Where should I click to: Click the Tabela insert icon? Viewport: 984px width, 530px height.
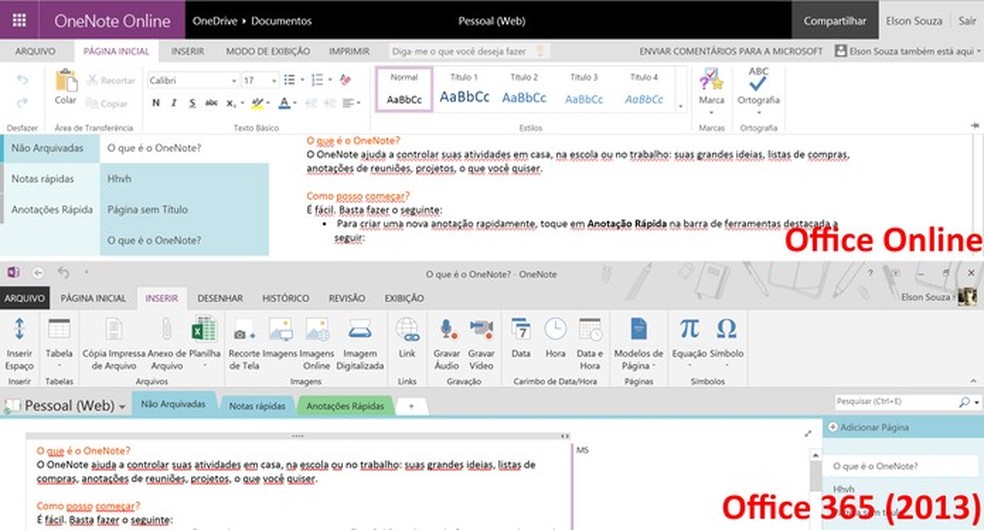tap(59, 329)
